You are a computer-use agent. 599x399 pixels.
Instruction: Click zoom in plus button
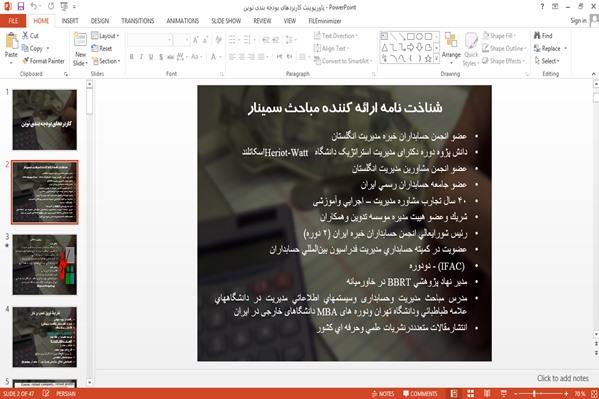coord(566,394)
